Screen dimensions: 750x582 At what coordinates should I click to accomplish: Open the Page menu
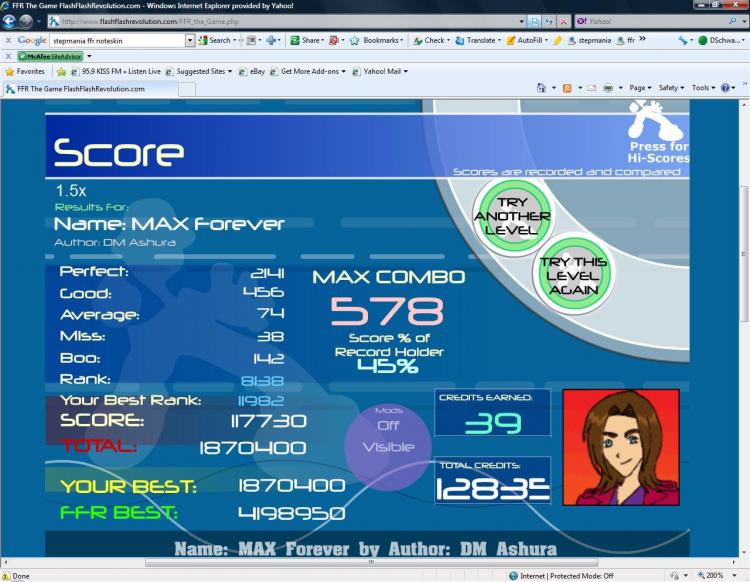tap(640, 88)
